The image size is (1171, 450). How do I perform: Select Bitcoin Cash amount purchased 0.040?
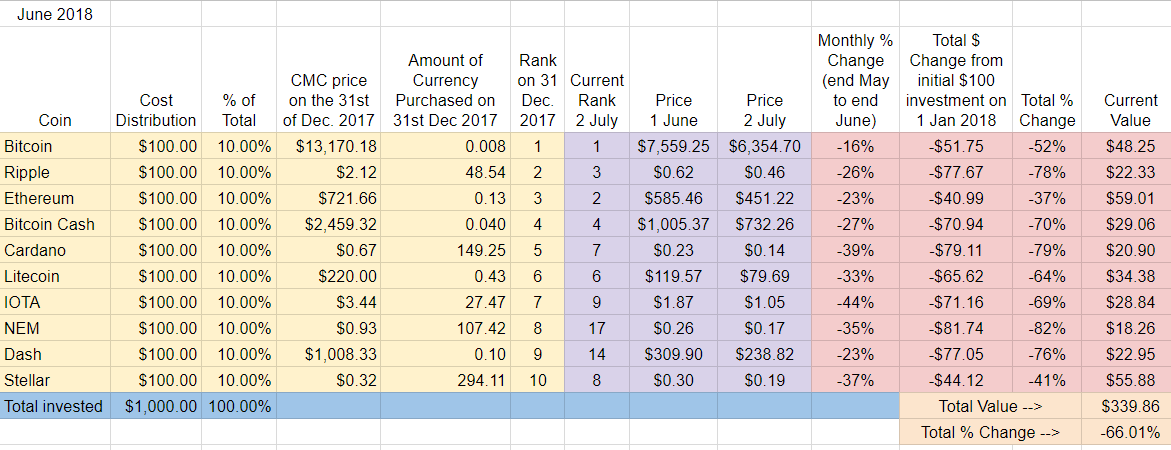pyautogui.click(x=445, y=225)
